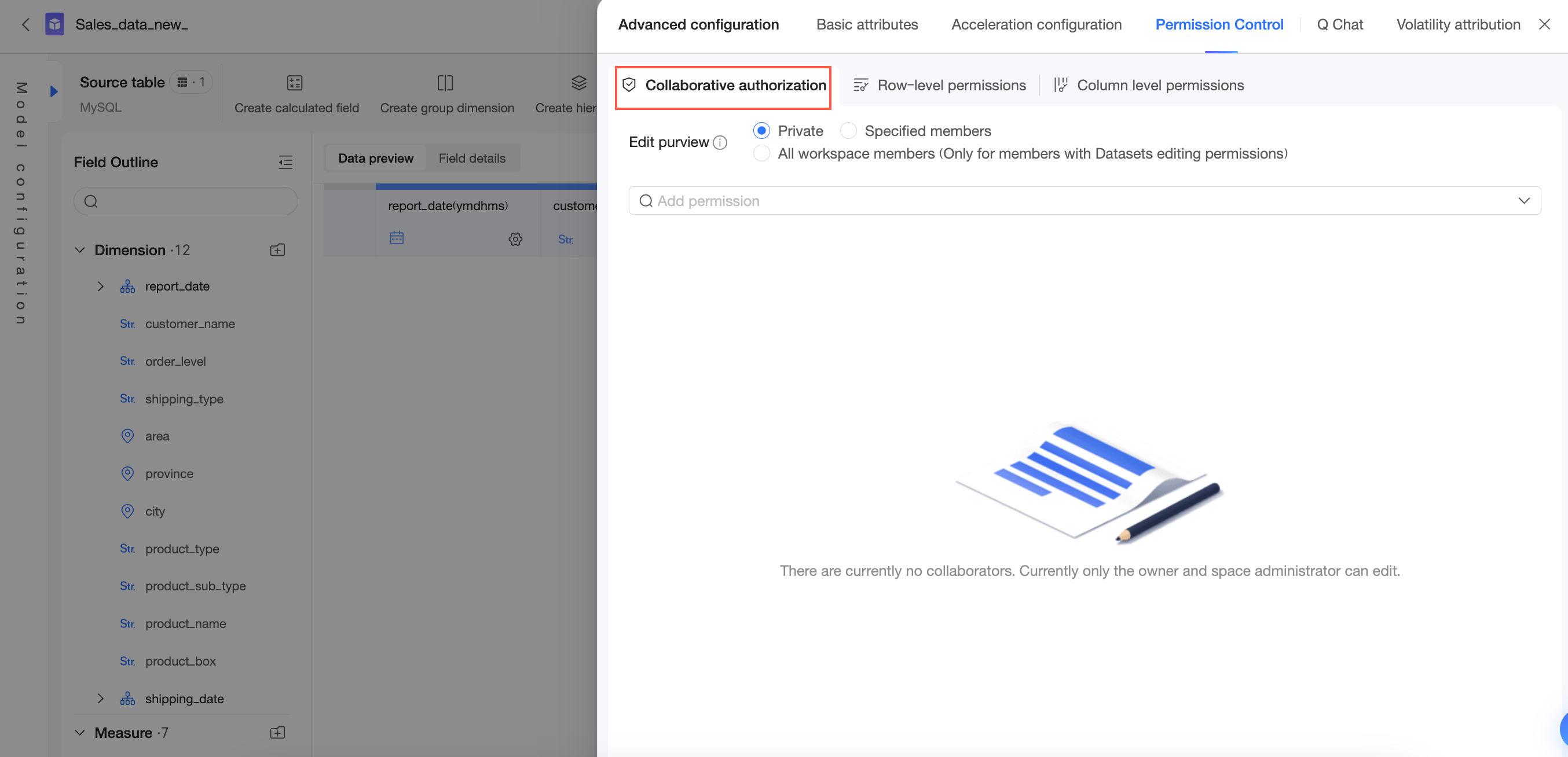Select the order_level field
1568x757 pixels.
click(176, 362)
